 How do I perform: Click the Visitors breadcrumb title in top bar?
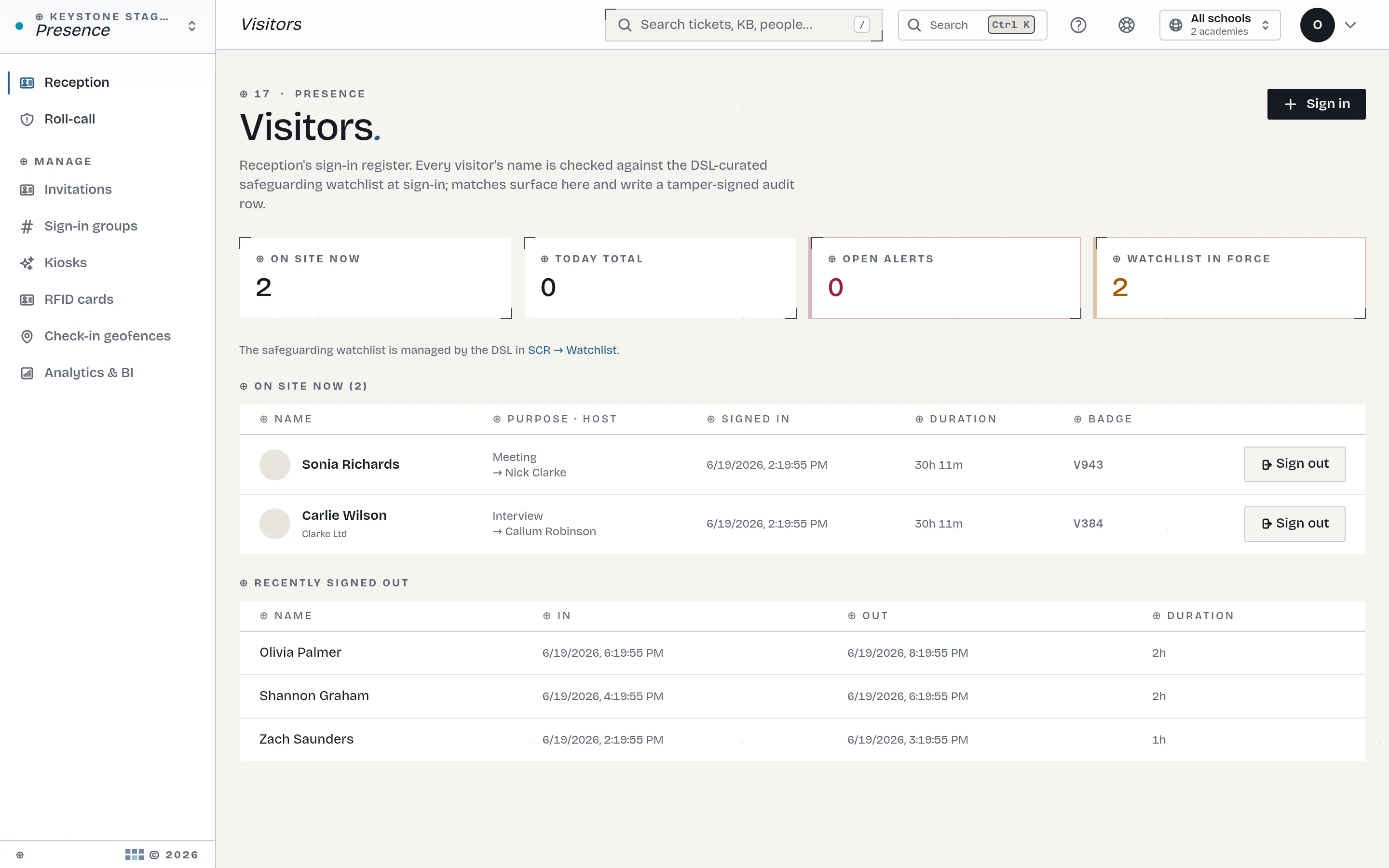tap(271, 25)
